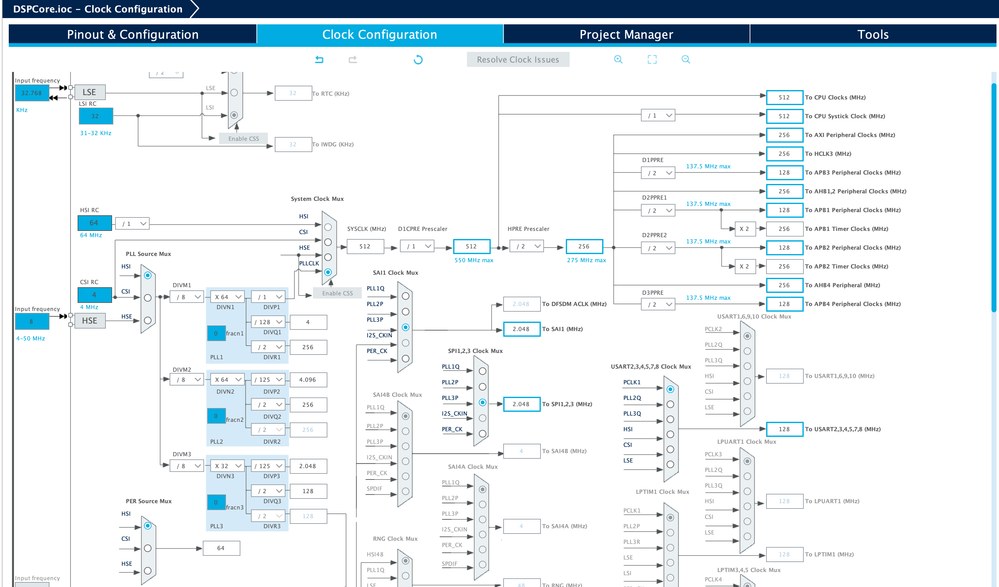The image size is (999, 587).
Task: Select PLL3P in the SPI1,2,3 Clock Mux
Action: coord(482,403)
